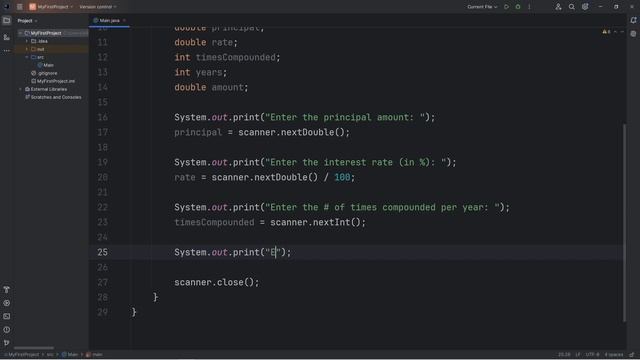
Task: Click the IntelliJ app logo
Action: pyautogui.click(x=6, y=7)
